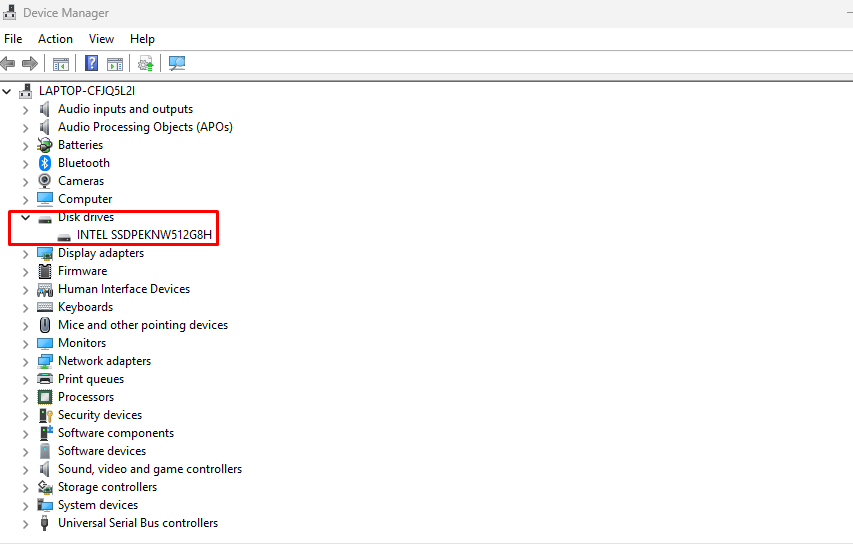
Task: Click the Scan for hardware changes icon
Action: click(177, 64)
